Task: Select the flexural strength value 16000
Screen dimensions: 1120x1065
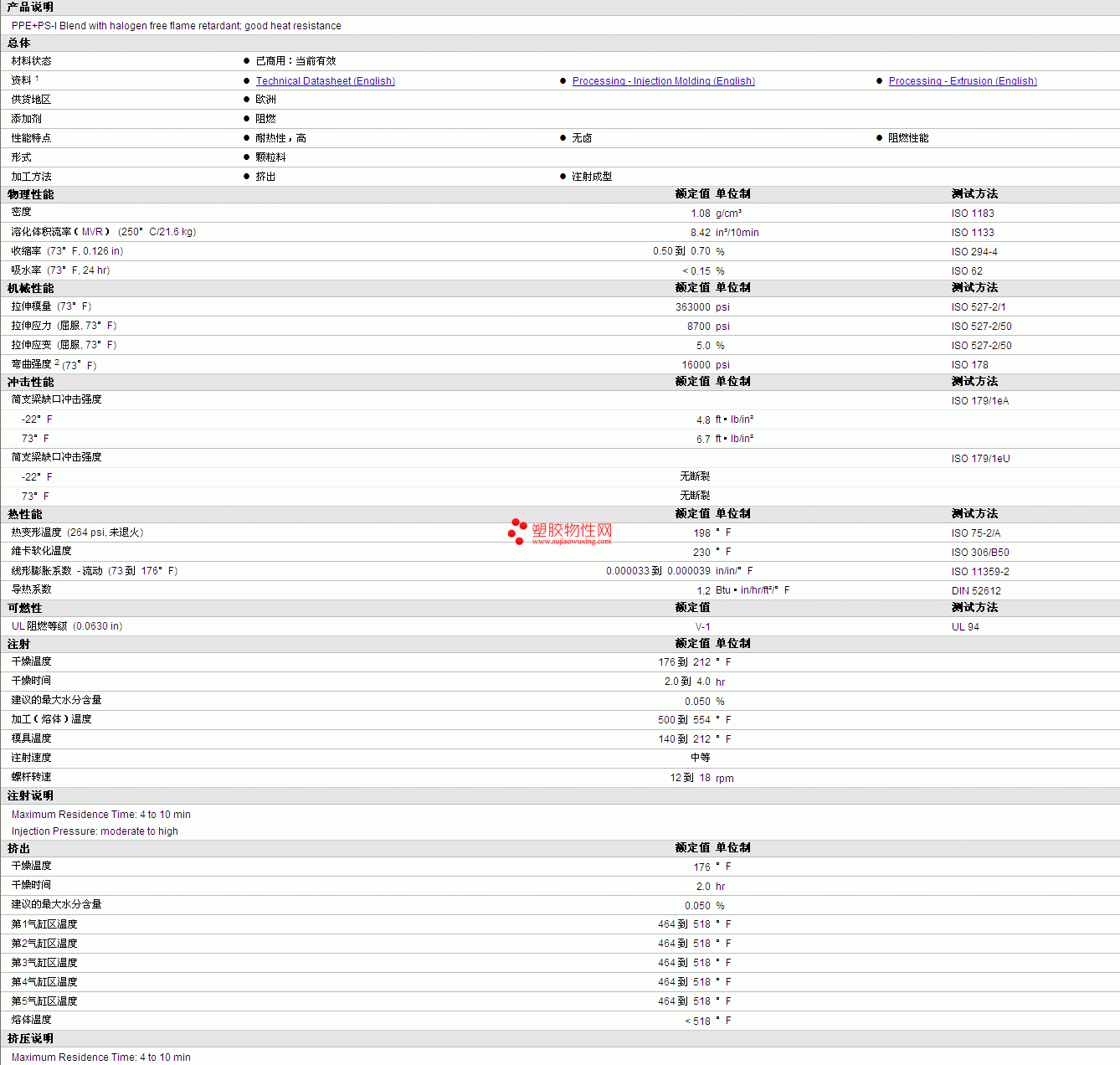Action: (696, 365)
